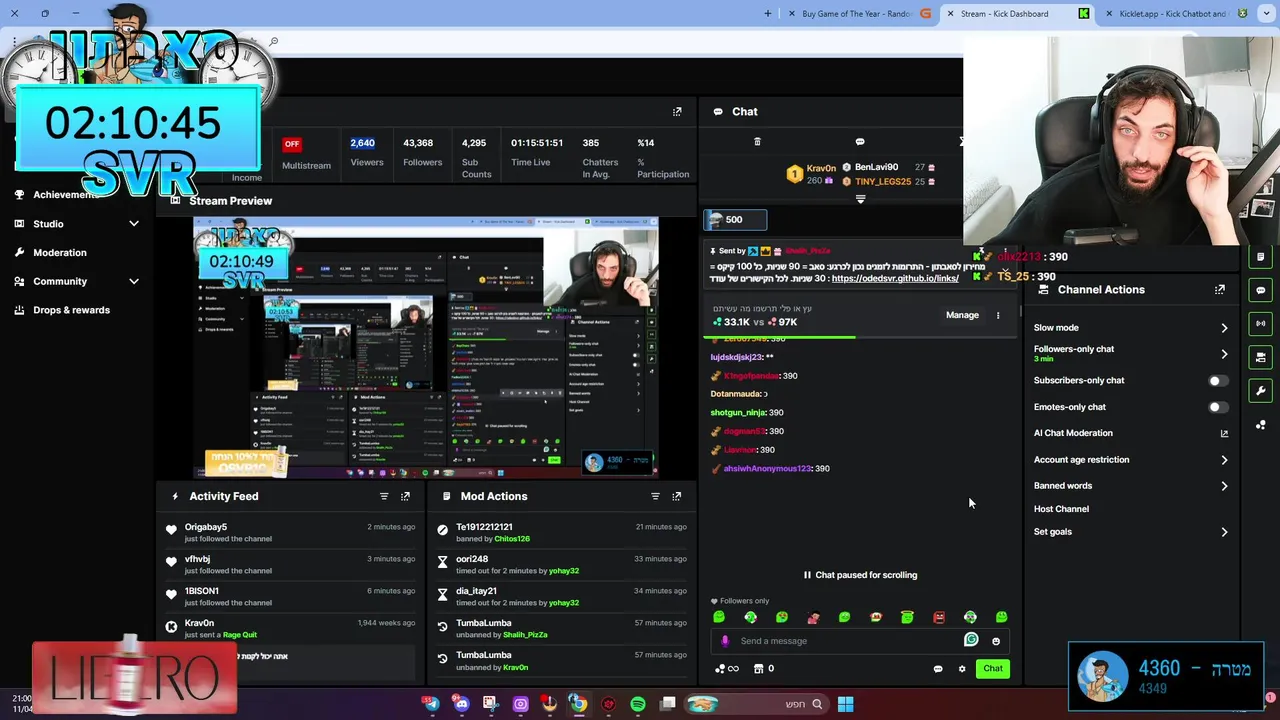This screenshot has width=1280, height=720.
Task: Pop out the Activity Feed panel
Action: 405,496
